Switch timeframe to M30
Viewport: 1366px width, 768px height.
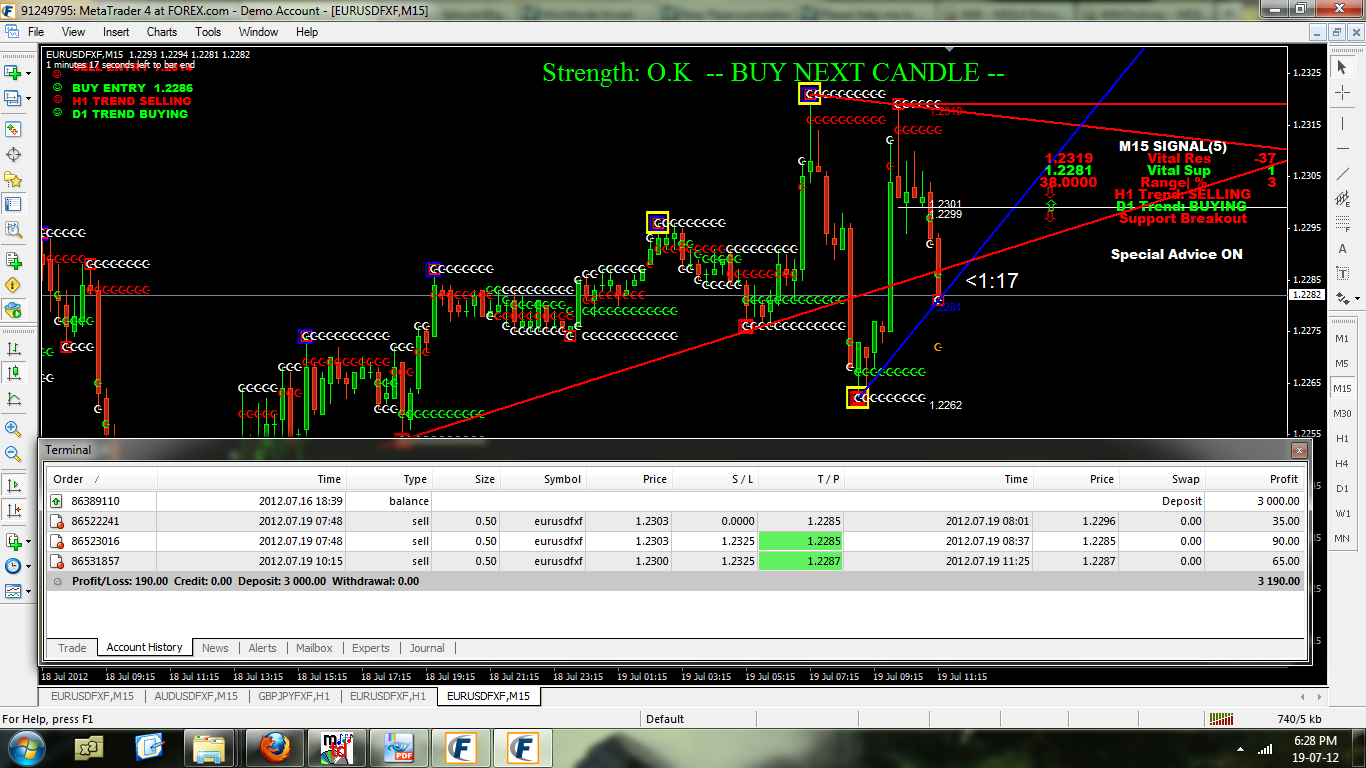point(1342,413)
